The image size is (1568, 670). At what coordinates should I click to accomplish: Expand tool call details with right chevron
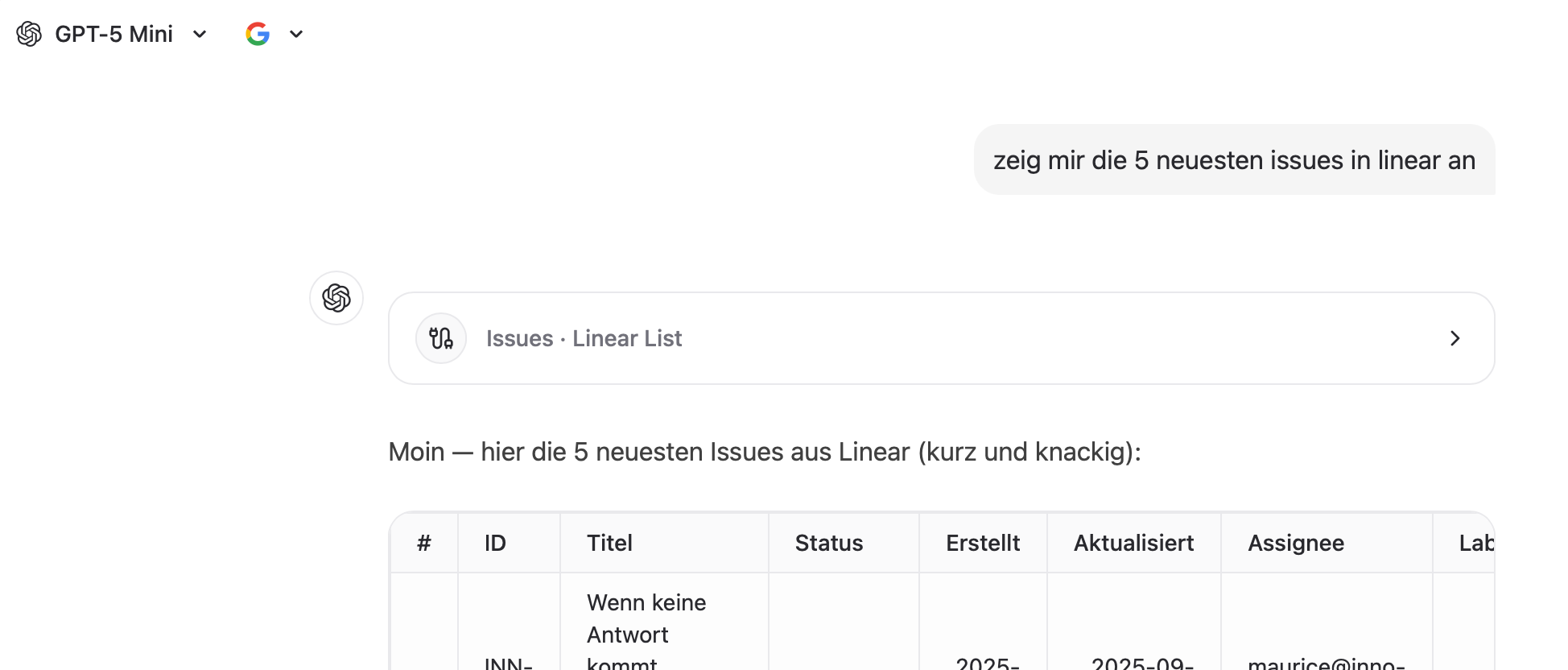(1455, 338)
